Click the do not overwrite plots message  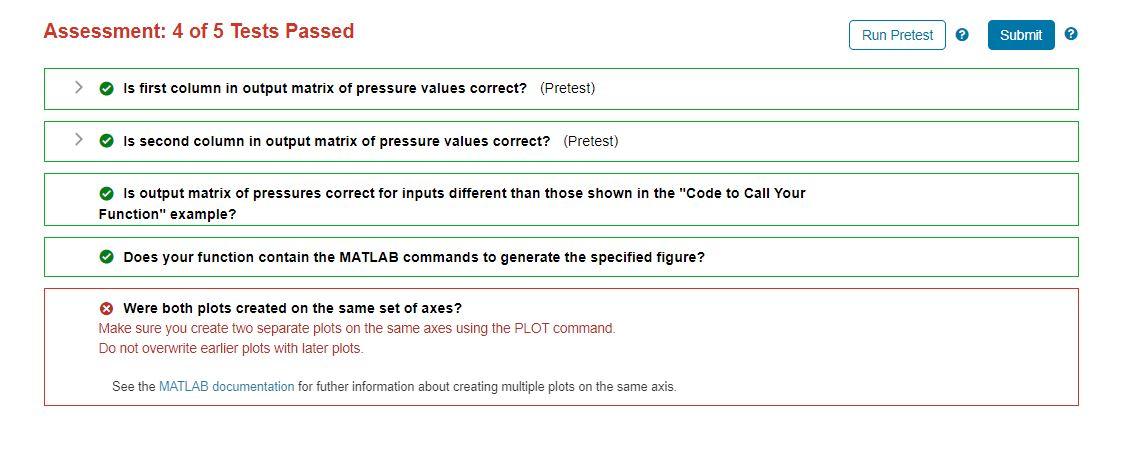pos(231,348)
